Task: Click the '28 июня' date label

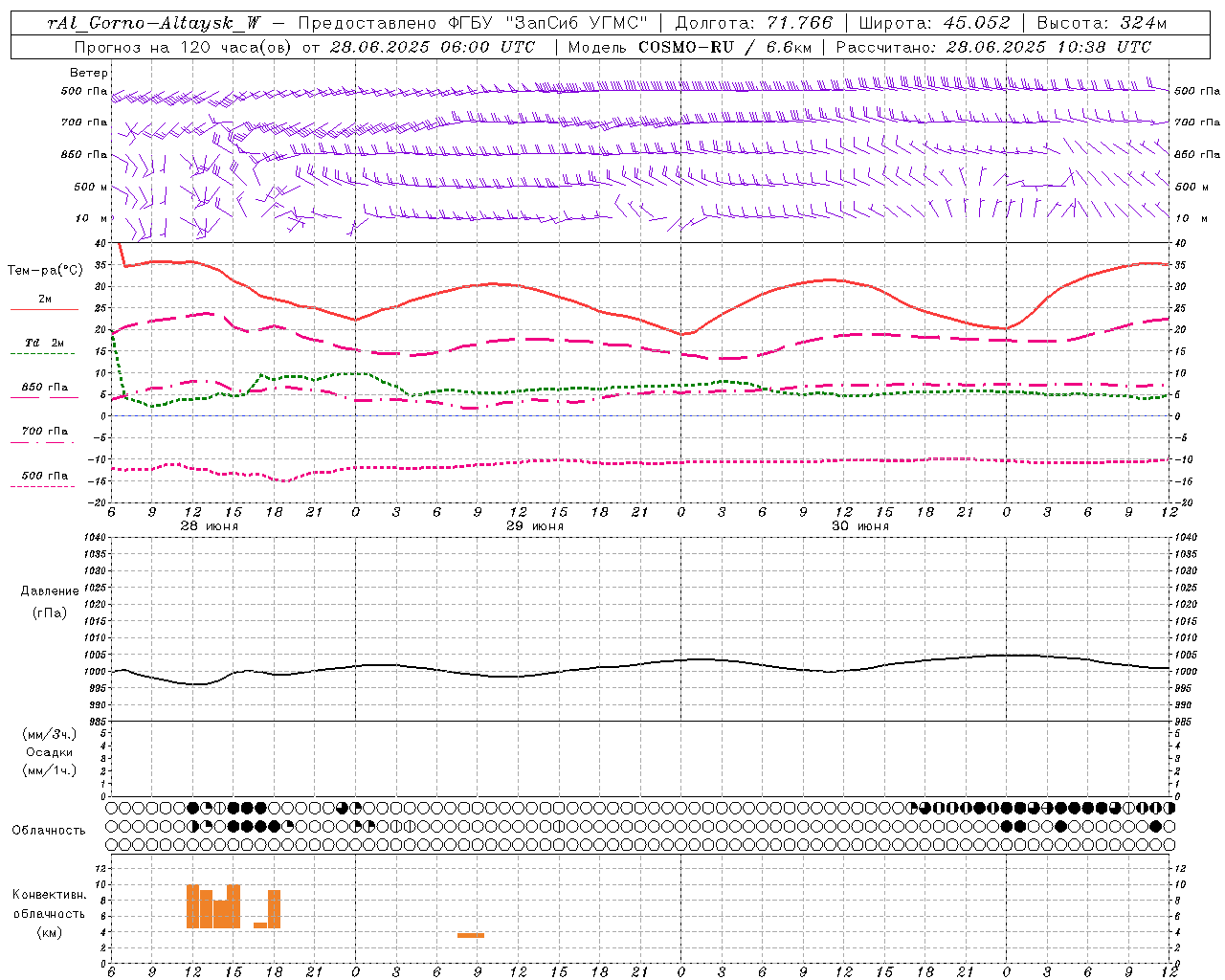Action: (210, 526)
